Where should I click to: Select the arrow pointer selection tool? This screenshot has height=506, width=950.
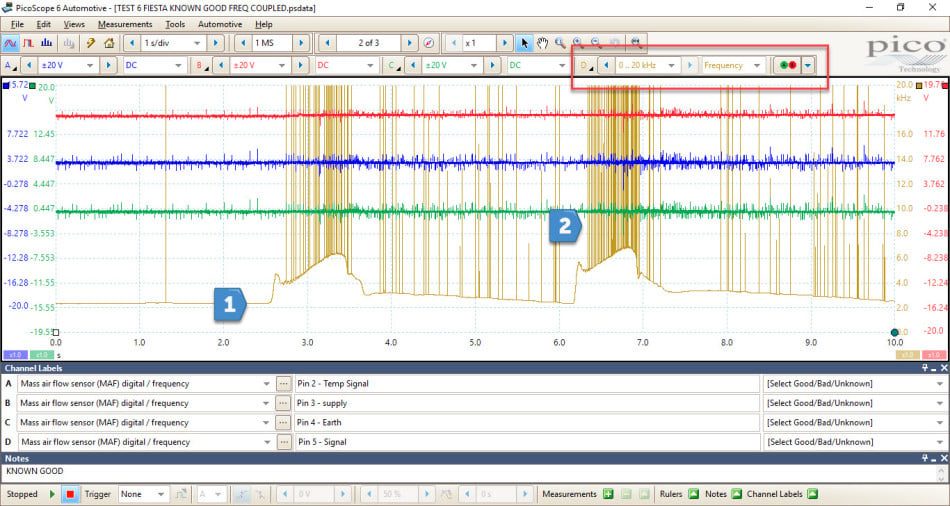click(524, 43)
